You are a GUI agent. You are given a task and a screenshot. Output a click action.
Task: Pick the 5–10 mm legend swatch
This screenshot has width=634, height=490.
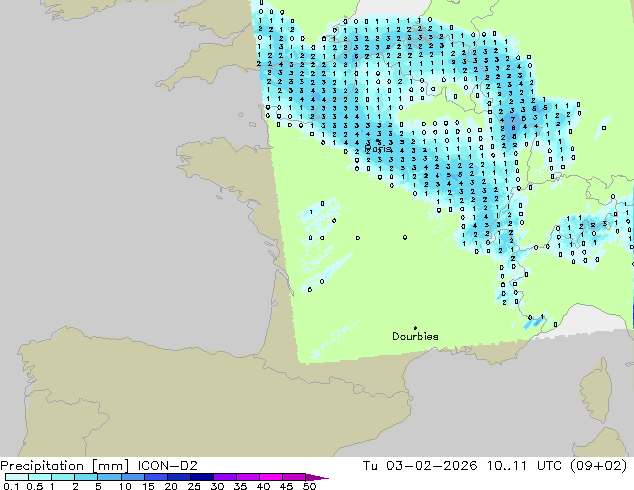[x=109, y=477]
